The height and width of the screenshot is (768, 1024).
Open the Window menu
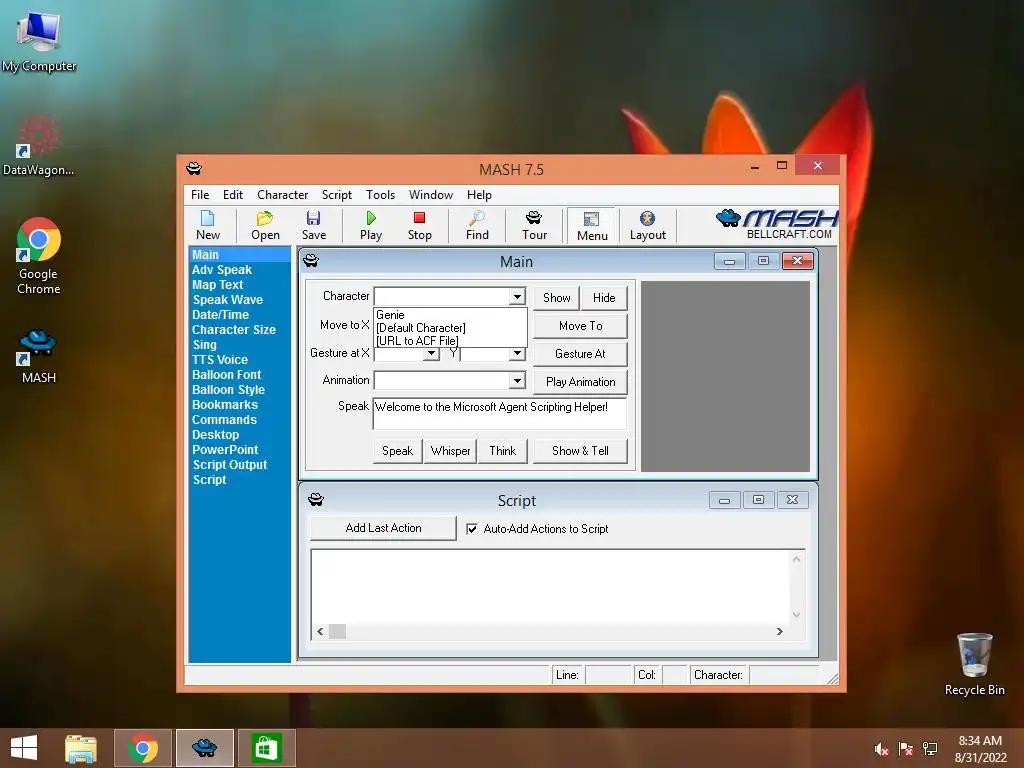(430, 195)
